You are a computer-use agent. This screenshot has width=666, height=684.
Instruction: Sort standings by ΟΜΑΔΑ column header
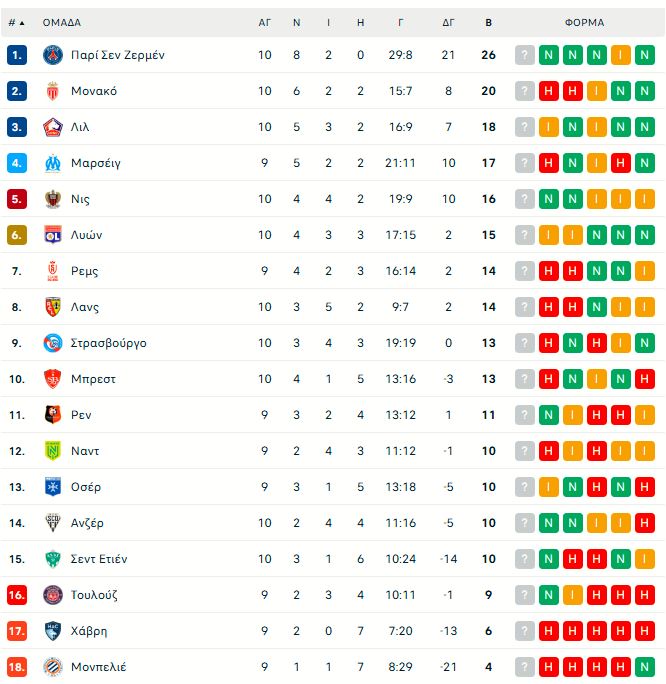[x=62, y=22]
